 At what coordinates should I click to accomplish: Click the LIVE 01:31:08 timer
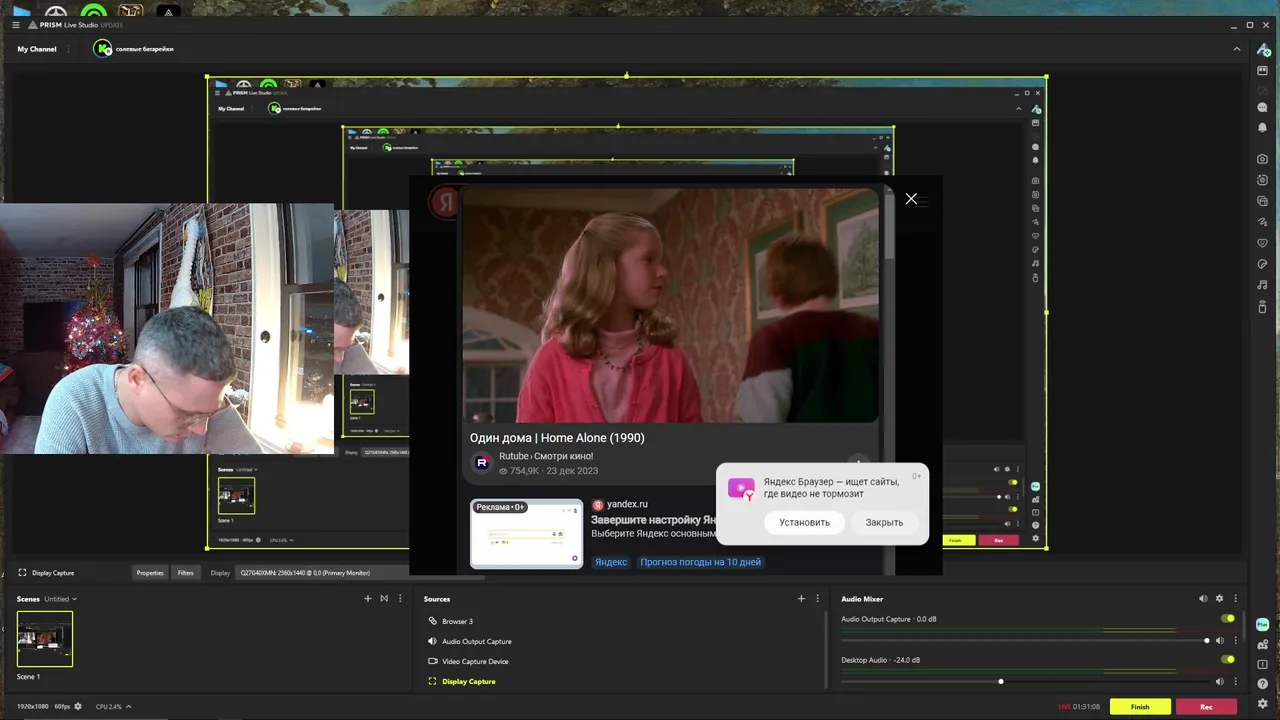point(1080,707)
